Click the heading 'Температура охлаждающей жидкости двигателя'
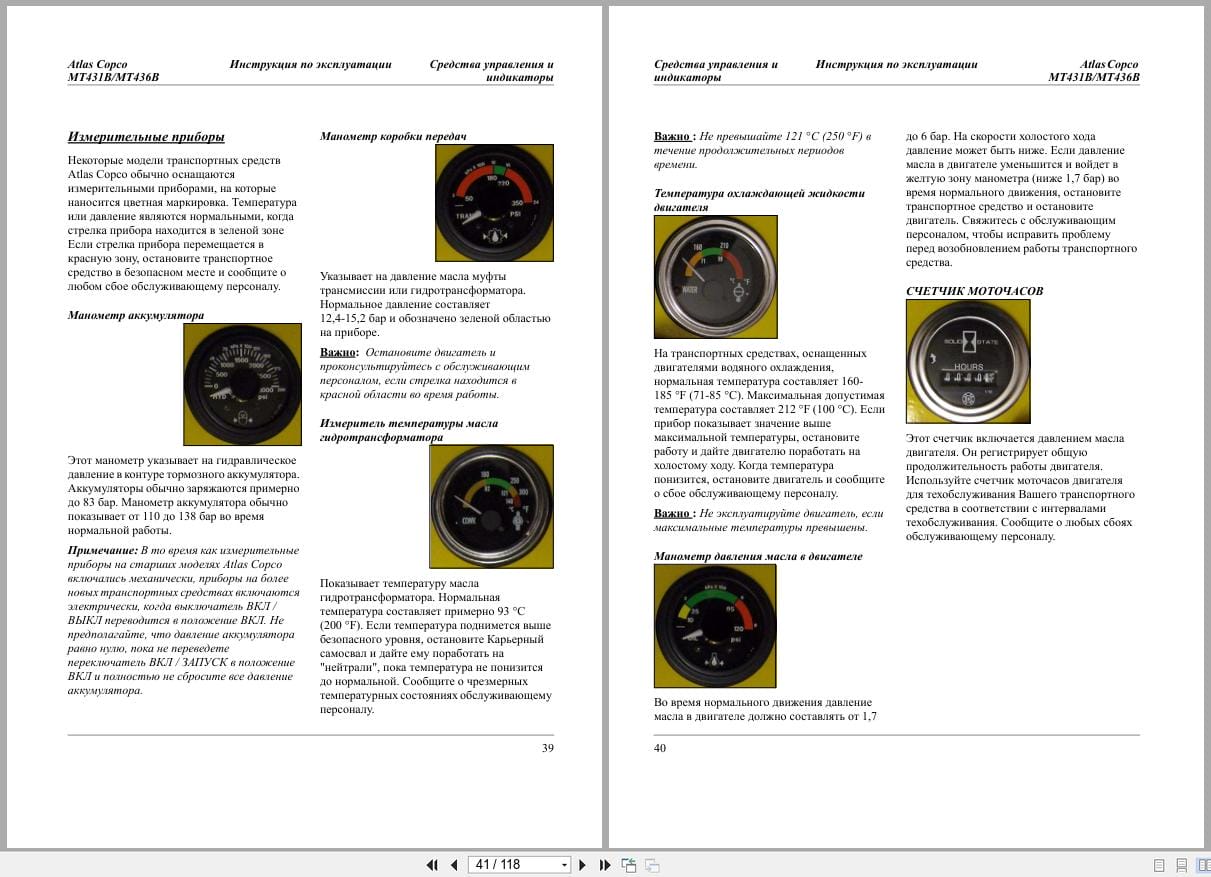Screen dimensions: 1211x877 [760, 200]
